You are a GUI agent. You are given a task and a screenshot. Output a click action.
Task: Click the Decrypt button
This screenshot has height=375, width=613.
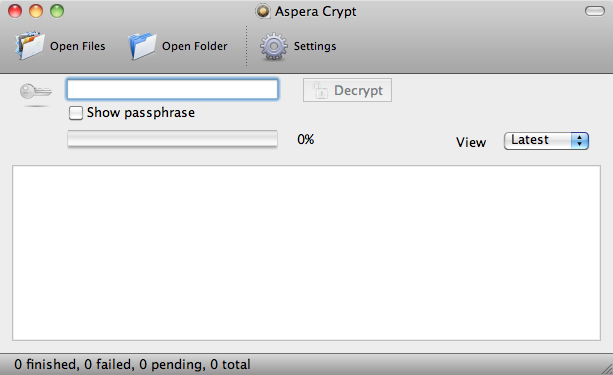pyautogui.click(x=347, y=90)
